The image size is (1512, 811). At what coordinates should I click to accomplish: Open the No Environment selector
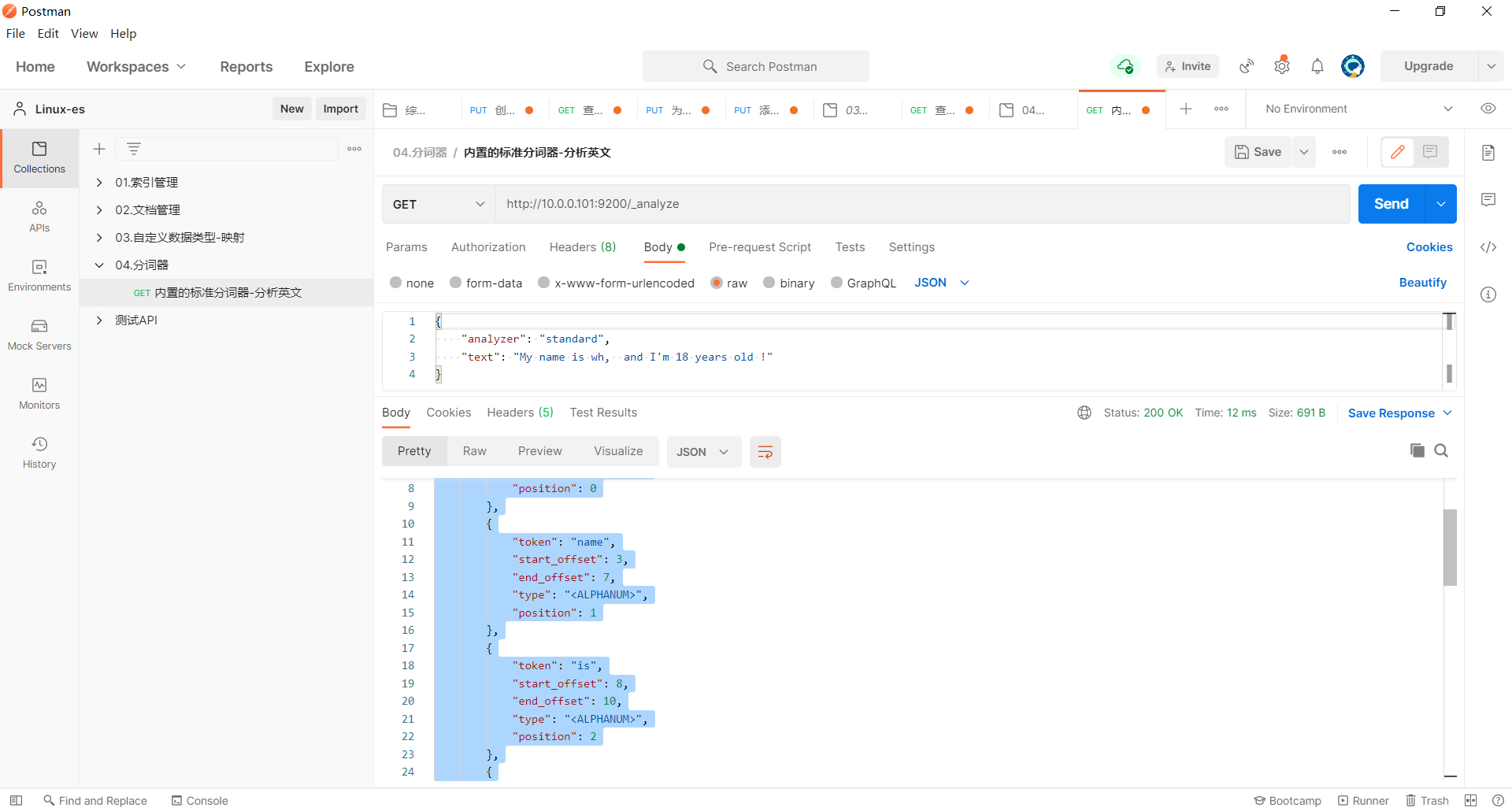click(1358, 109)
